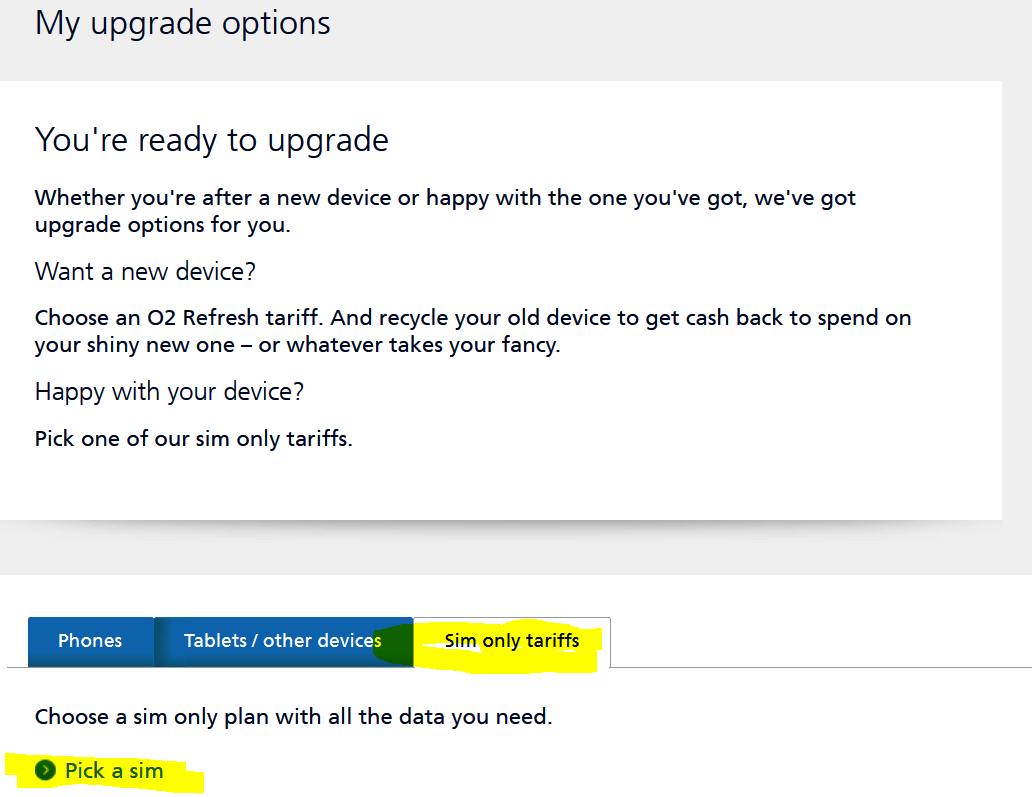This screenshot has height=797, width=1032.
Task: Click the divider line right of the tabs
Action: point(820,667)
